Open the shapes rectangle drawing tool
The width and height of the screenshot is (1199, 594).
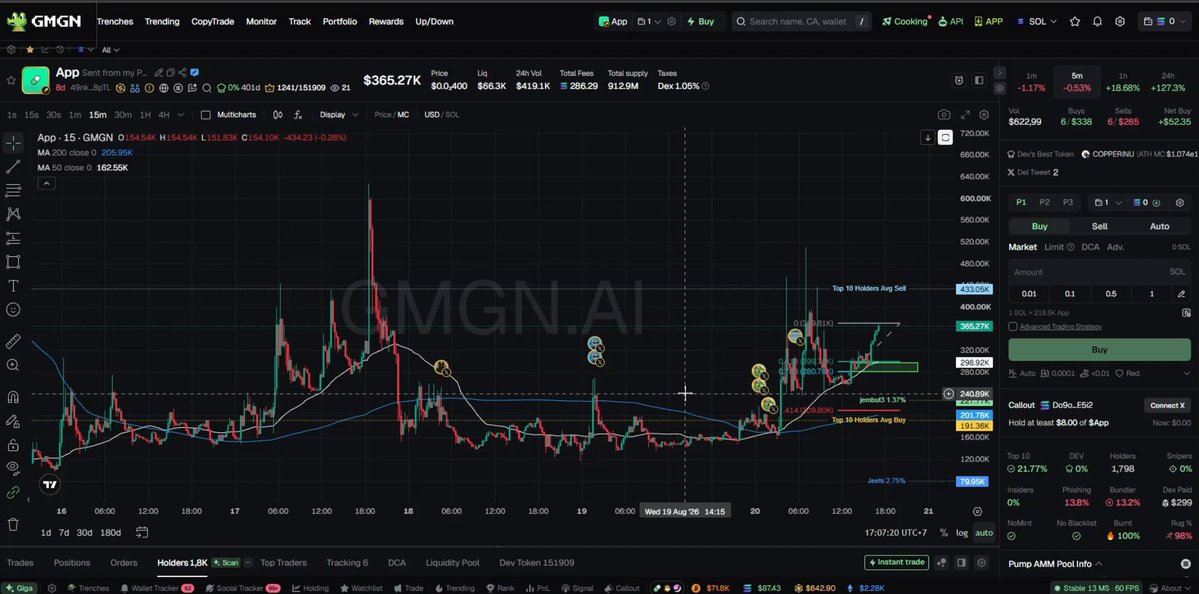click(13, 262)
